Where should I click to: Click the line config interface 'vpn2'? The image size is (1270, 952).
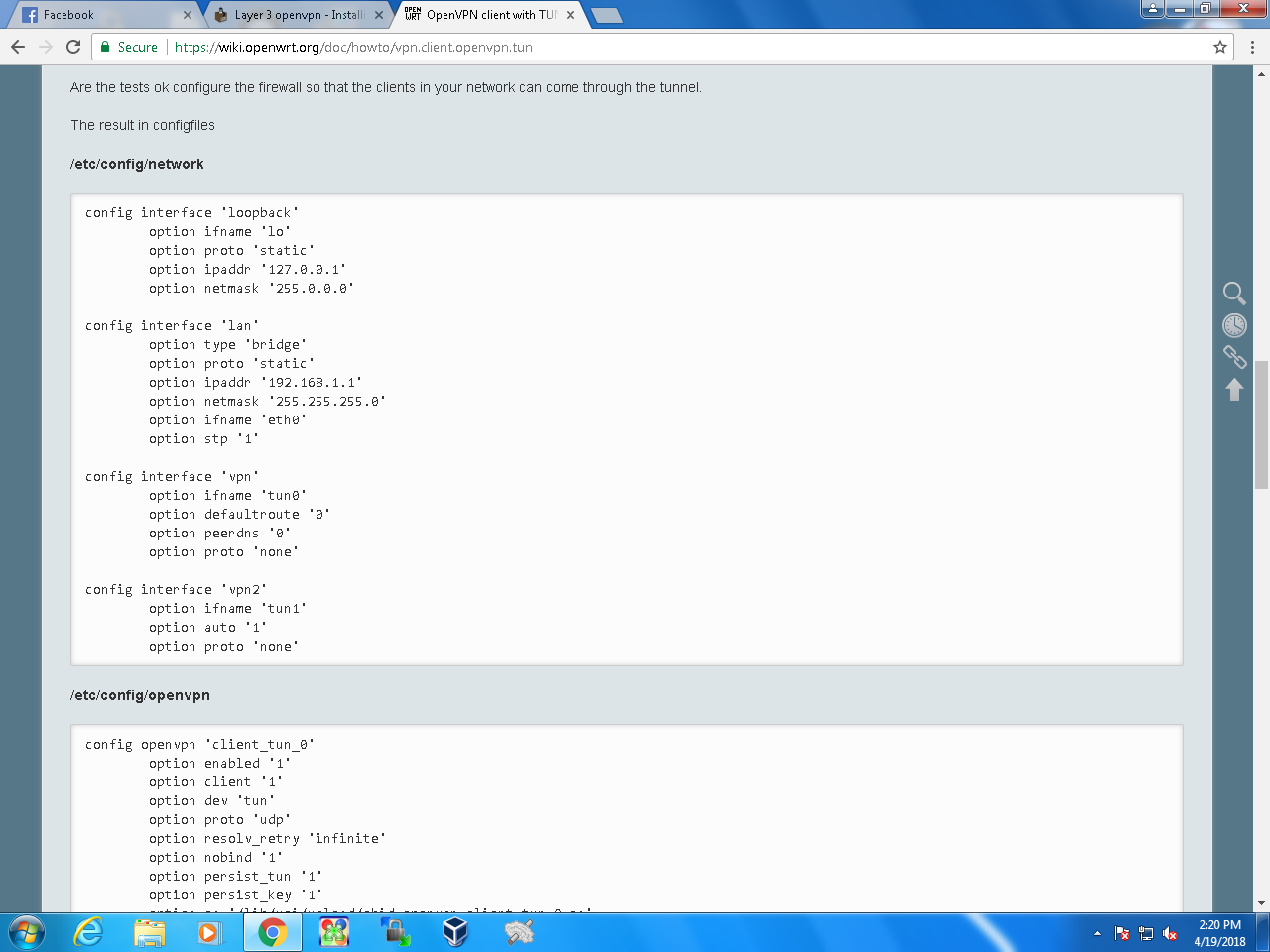pos(176,589)
